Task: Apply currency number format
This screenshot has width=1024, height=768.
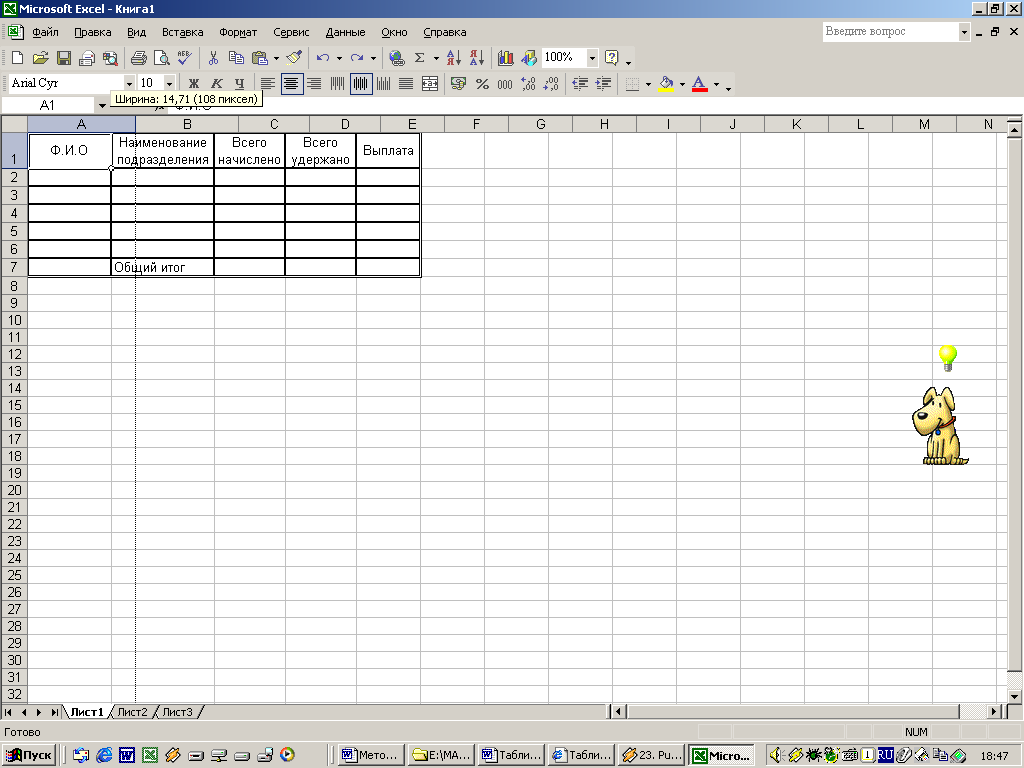Action: [458, 84]
